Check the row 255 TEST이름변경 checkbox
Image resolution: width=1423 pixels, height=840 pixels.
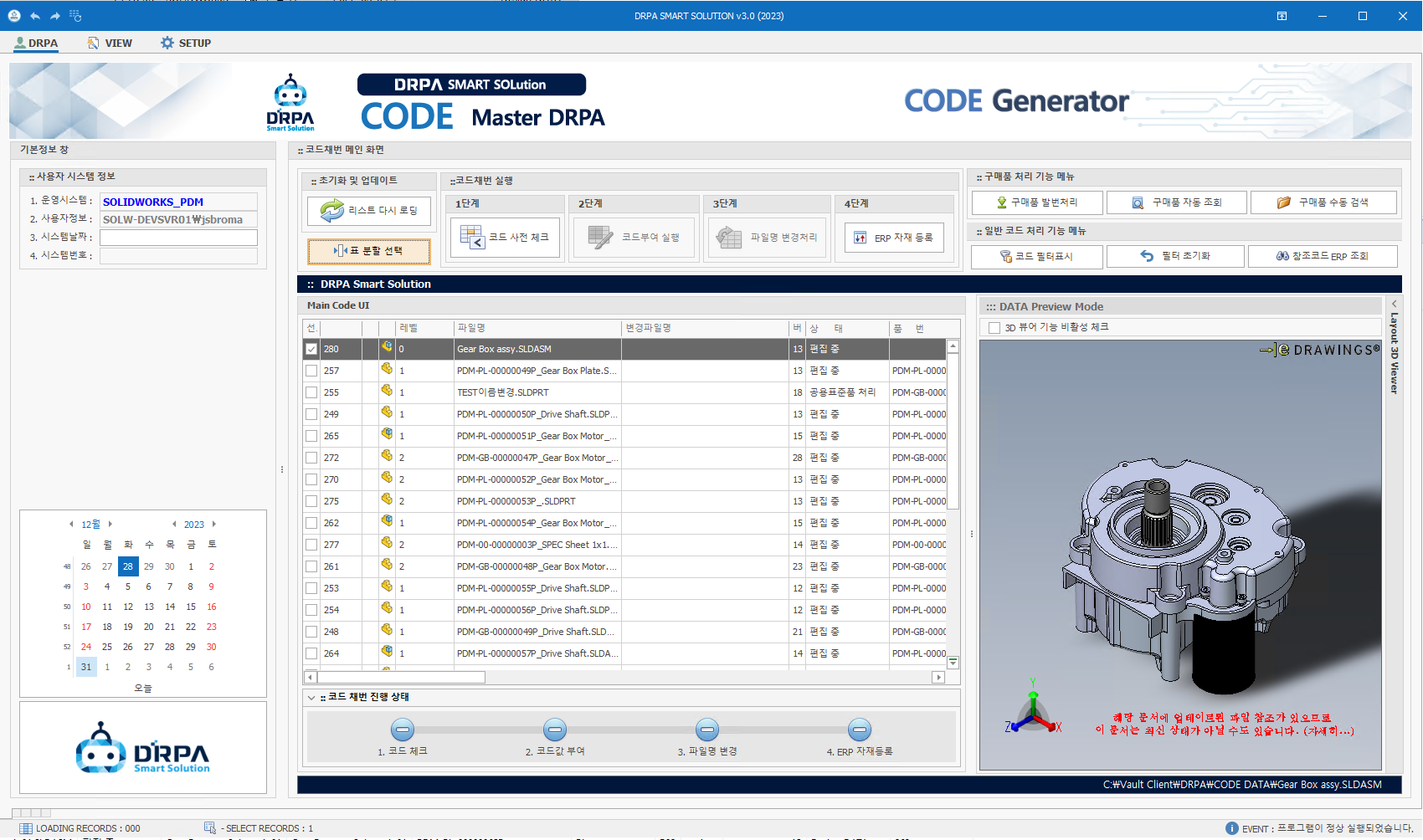pyautogui.click(x=311, y=392)
